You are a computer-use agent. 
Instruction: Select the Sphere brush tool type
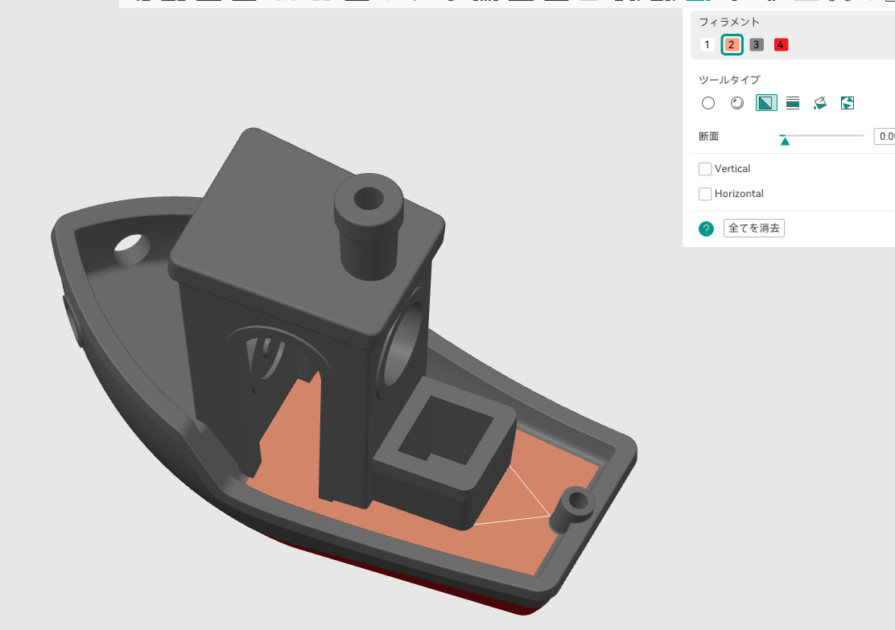[737, 103]
